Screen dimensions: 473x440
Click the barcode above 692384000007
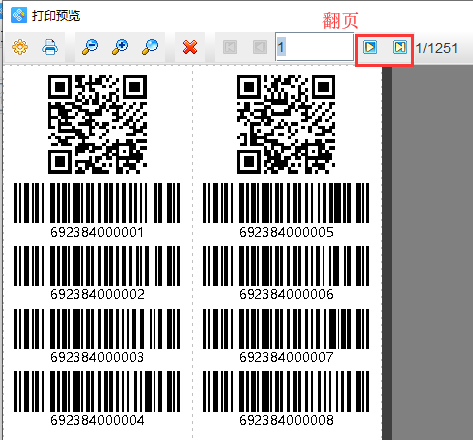coord(286,329)
